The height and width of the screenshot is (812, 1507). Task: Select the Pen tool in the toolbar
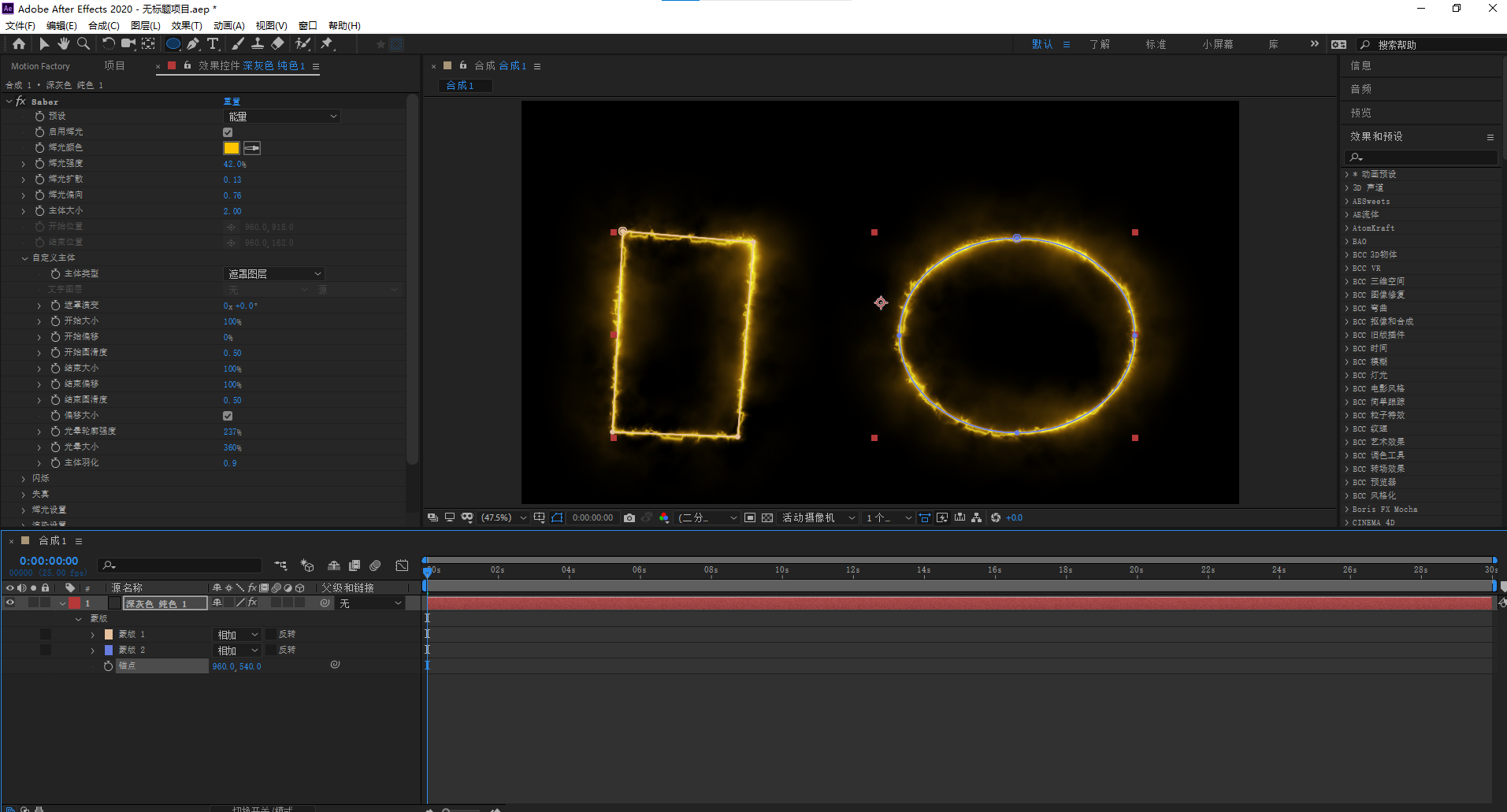point(193,44)
